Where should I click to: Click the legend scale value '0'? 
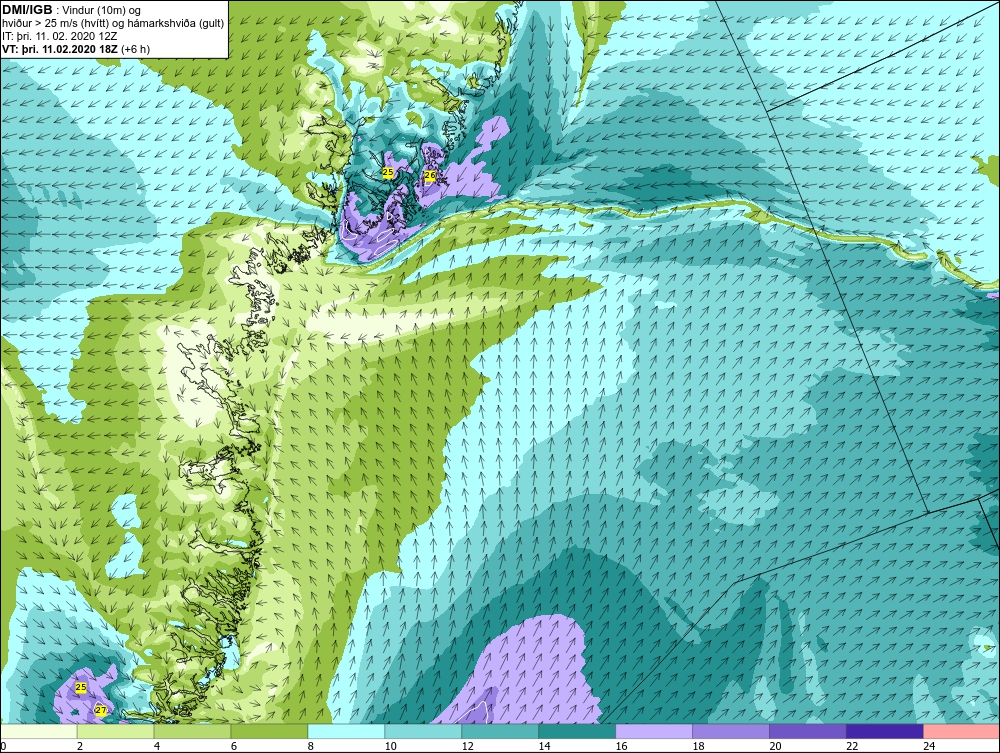click(x=3, y=747)
